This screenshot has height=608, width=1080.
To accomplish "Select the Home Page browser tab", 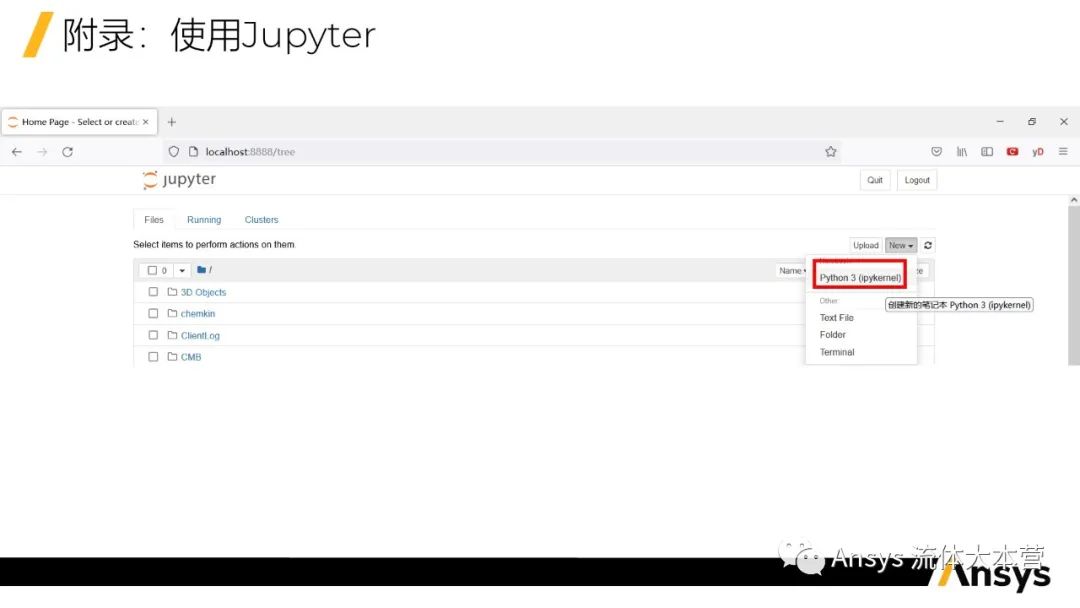I will pyautogui.click(x=79, y=122).
